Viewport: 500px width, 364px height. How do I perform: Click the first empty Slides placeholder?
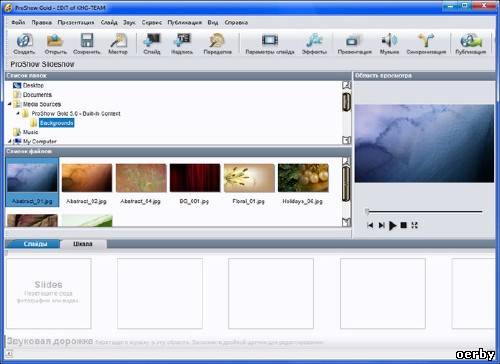coord(49,293)
